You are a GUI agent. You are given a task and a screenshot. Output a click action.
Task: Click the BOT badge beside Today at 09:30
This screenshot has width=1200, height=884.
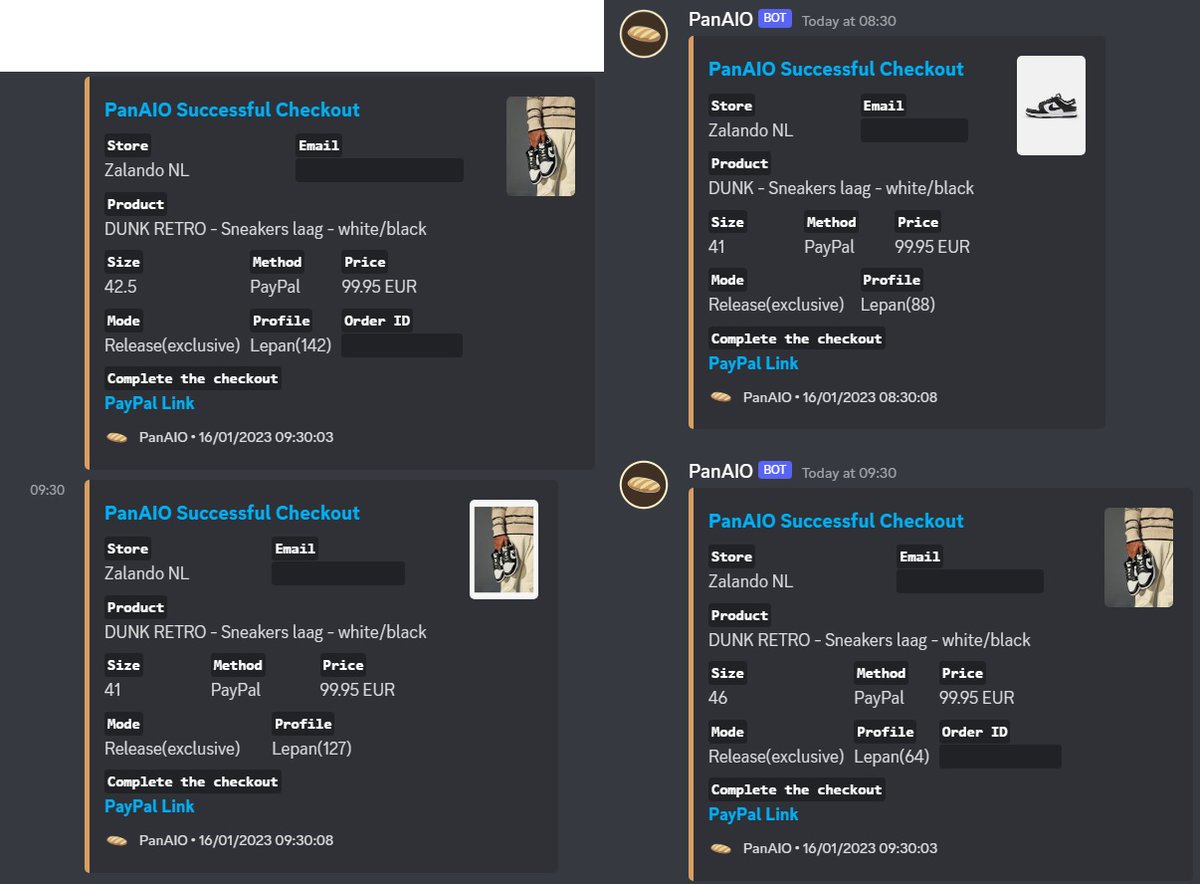[x=774, y=470]
